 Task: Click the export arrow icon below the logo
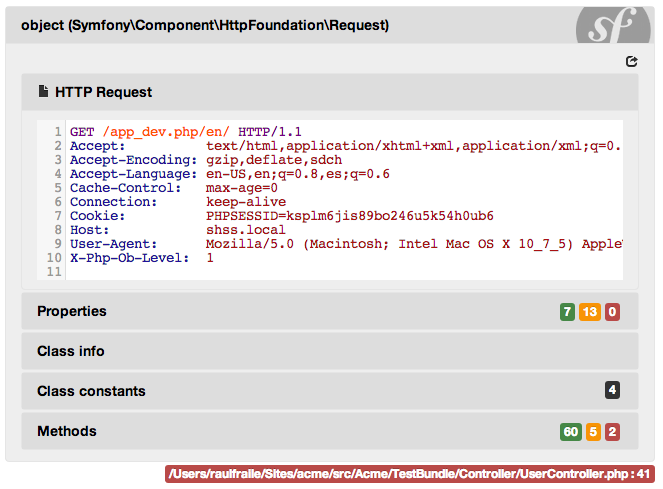[x=631, y=62]
